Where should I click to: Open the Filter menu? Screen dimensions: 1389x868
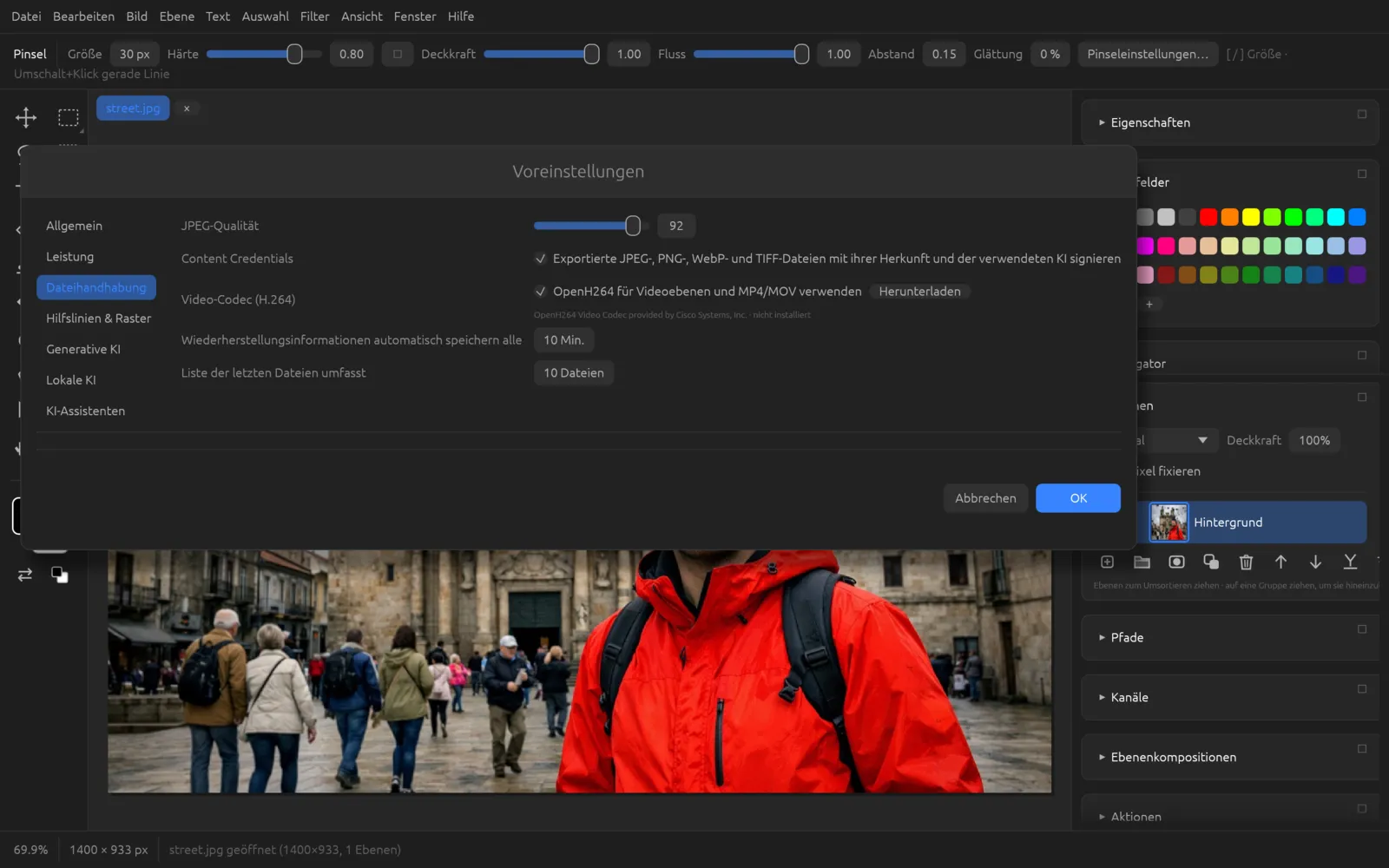click(314, 16)
